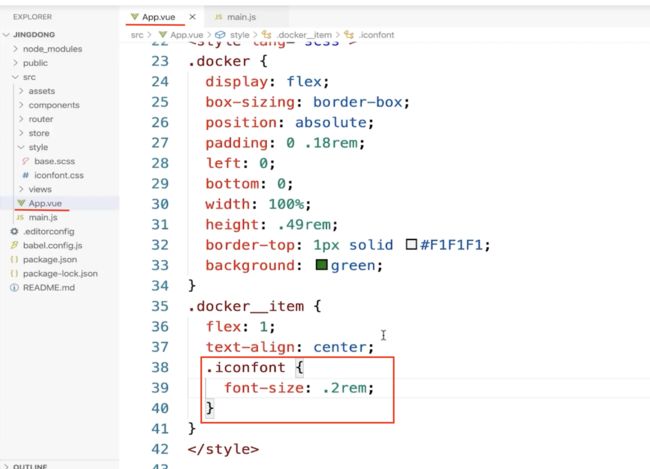Click the 'width: 100%;' code line
The image size is (650, 469).
pyautogui.click(x=258, y=204)
